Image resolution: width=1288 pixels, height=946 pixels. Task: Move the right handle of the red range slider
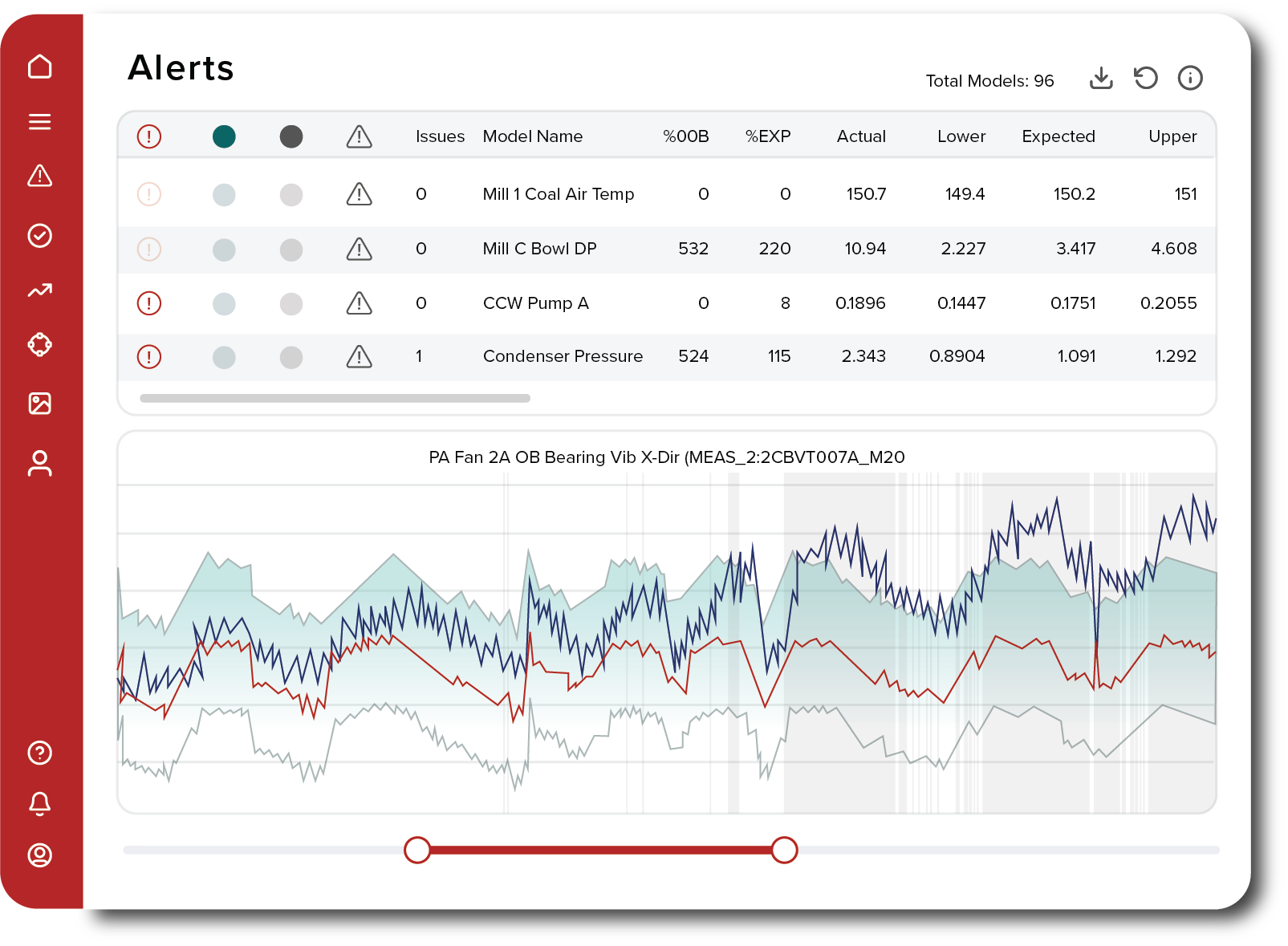coord(785,850)
